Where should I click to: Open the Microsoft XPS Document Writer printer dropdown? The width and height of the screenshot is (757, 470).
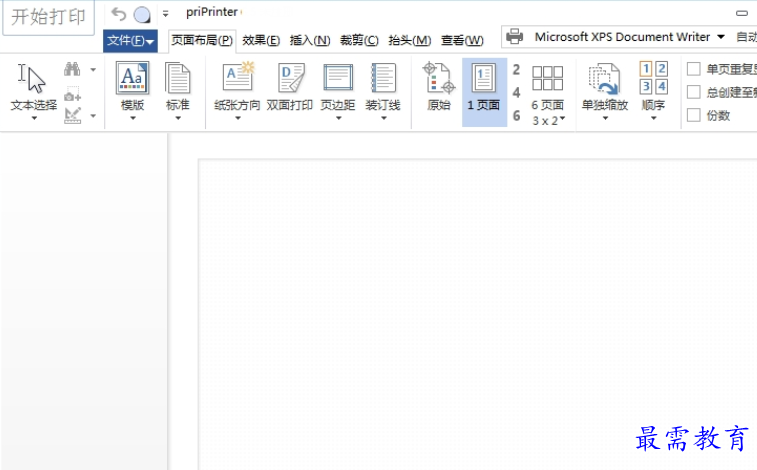721,37
